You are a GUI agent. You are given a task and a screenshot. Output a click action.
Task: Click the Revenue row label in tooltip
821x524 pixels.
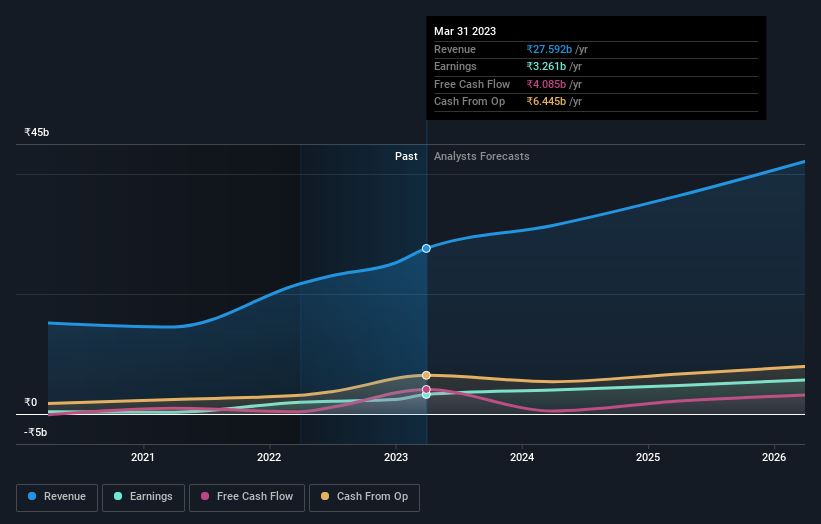pos(455,49)
